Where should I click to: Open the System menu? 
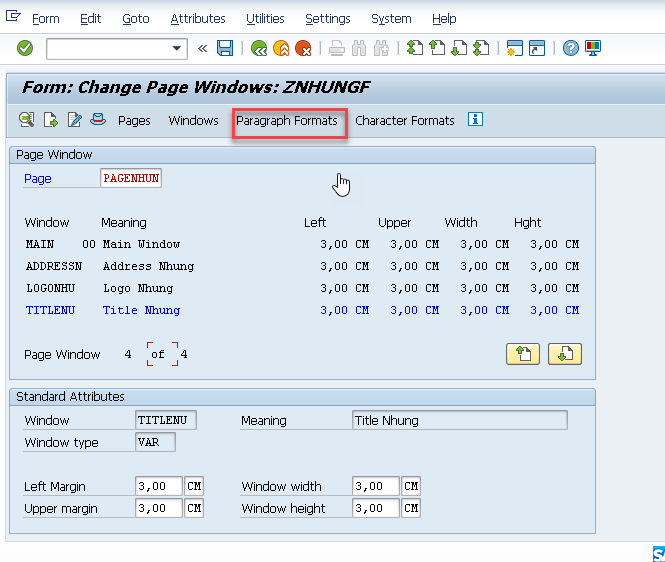pos(391,19)
